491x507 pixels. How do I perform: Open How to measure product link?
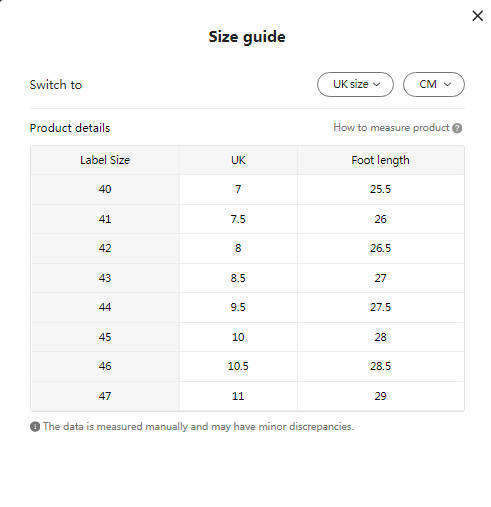[391, 128]
